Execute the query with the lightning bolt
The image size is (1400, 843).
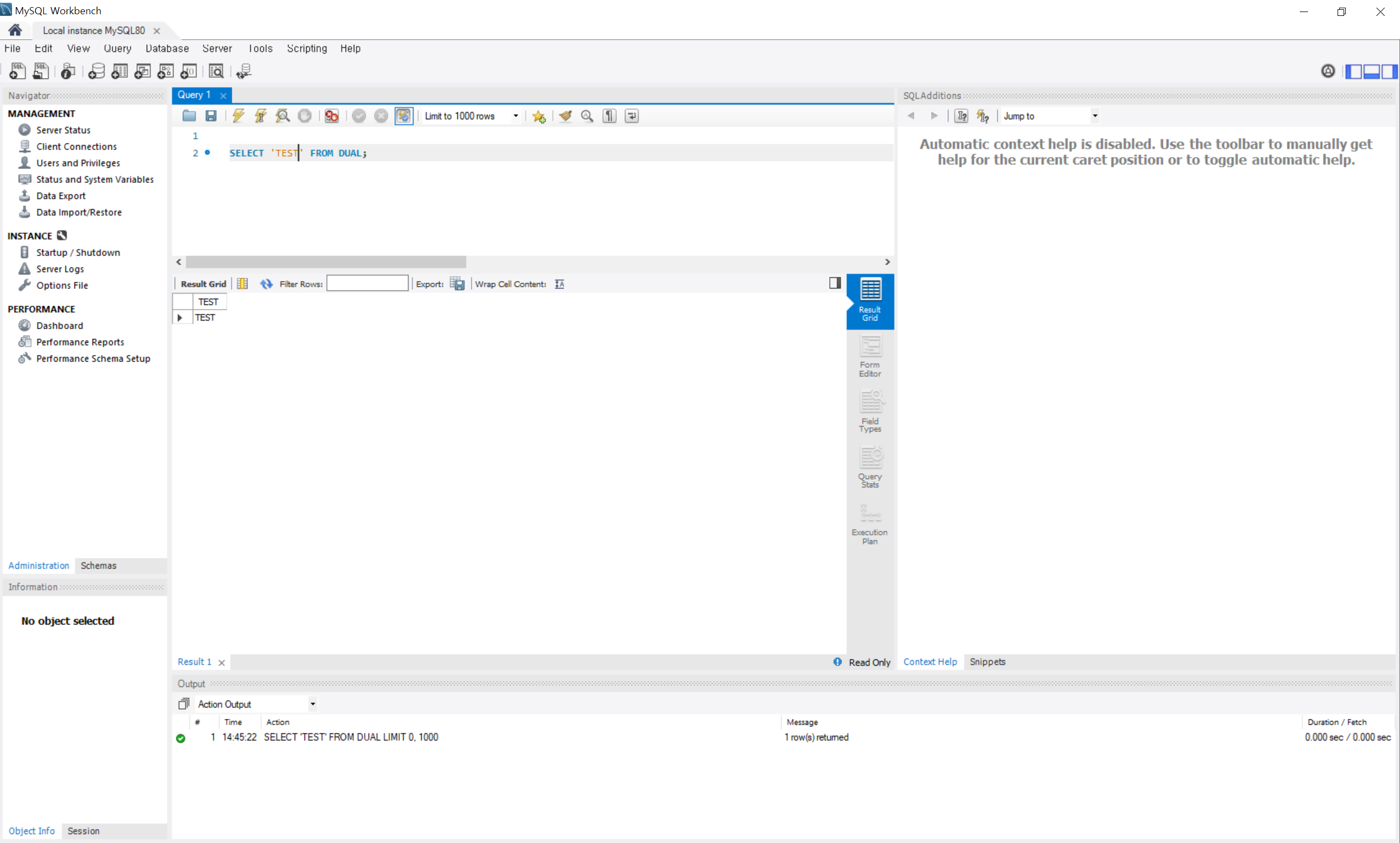tap(239, 116)
